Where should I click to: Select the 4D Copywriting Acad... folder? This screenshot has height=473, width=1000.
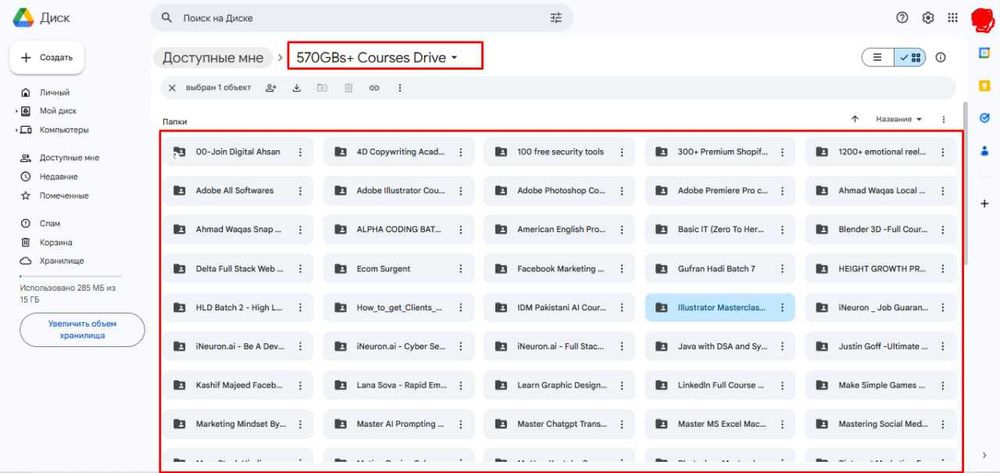tap(398, 152)
